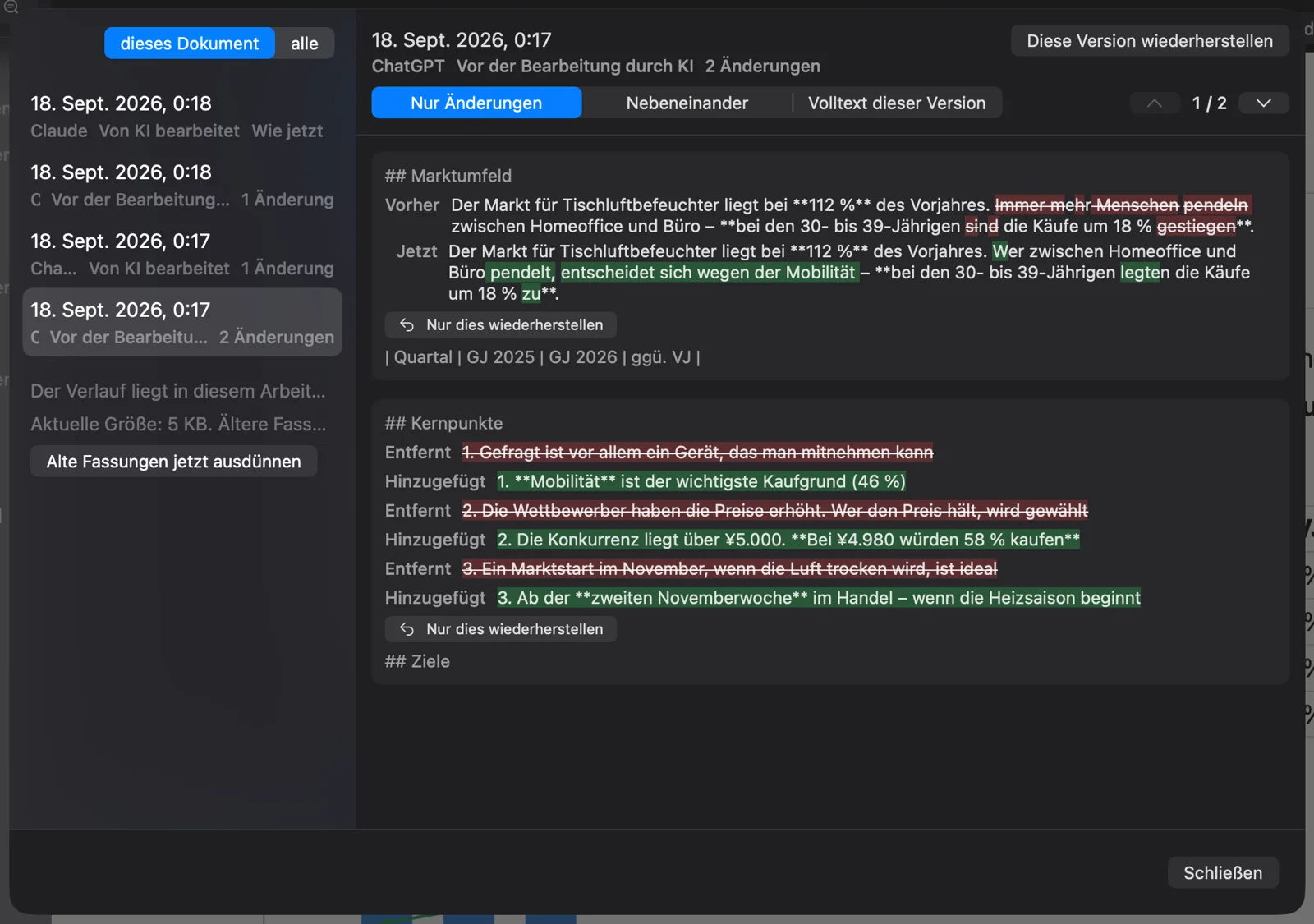
Task: Click the zoom magnifier icon at top-left
Action: [11, 7]
